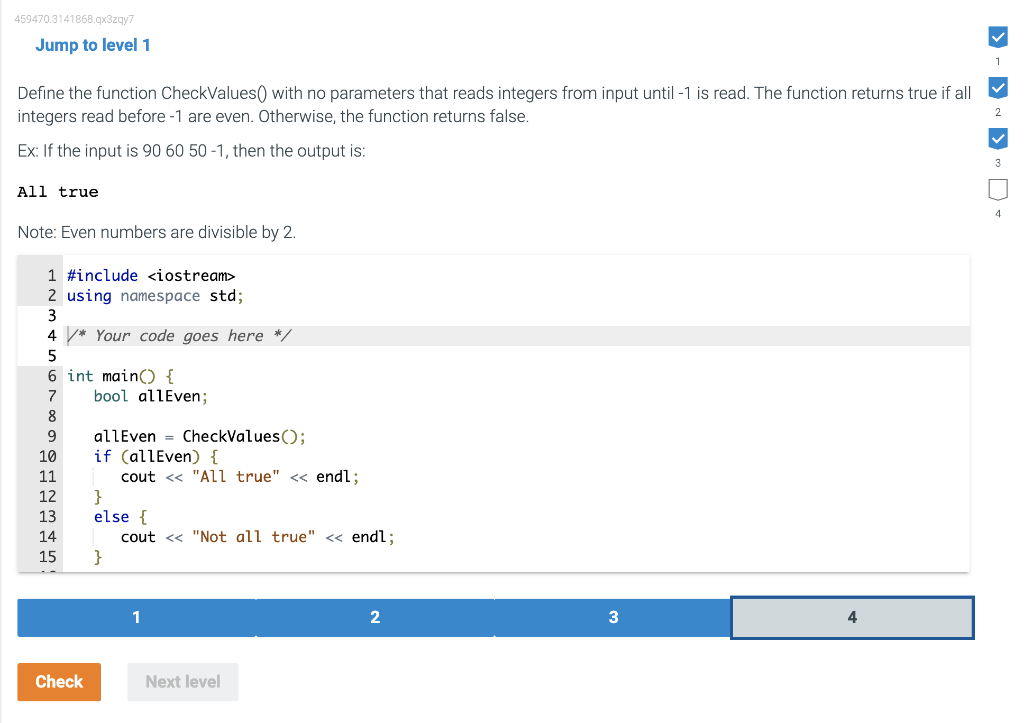
Task: Select the highlighted level 4 tab
Action: point(852,617)
